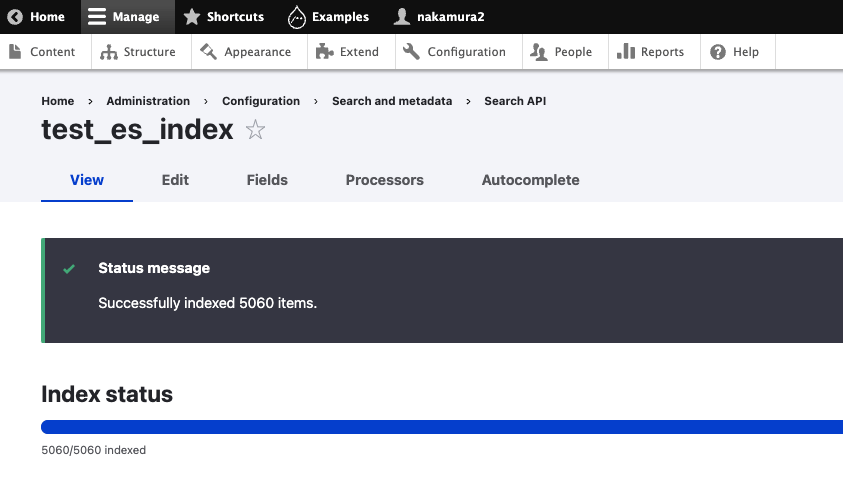Follow Search and metadata breadcrumb
This screenshot has width=843, height=482.
[x=392, y=101]
